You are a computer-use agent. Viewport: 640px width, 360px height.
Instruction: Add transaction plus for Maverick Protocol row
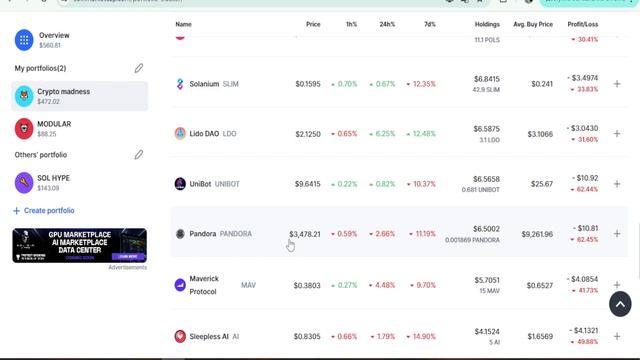coord(617,285)
